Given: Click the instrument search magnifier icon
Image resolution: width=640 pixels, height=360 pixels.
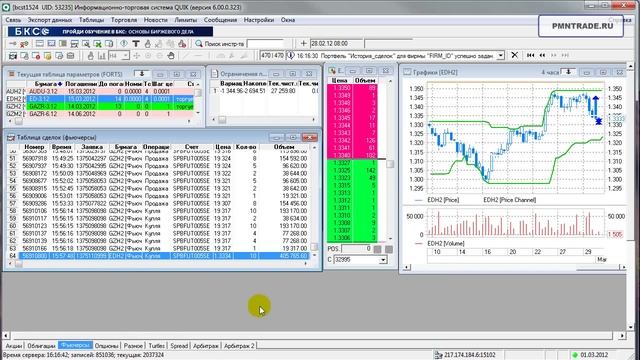Looking at the screenshot, I should point(199,43).
